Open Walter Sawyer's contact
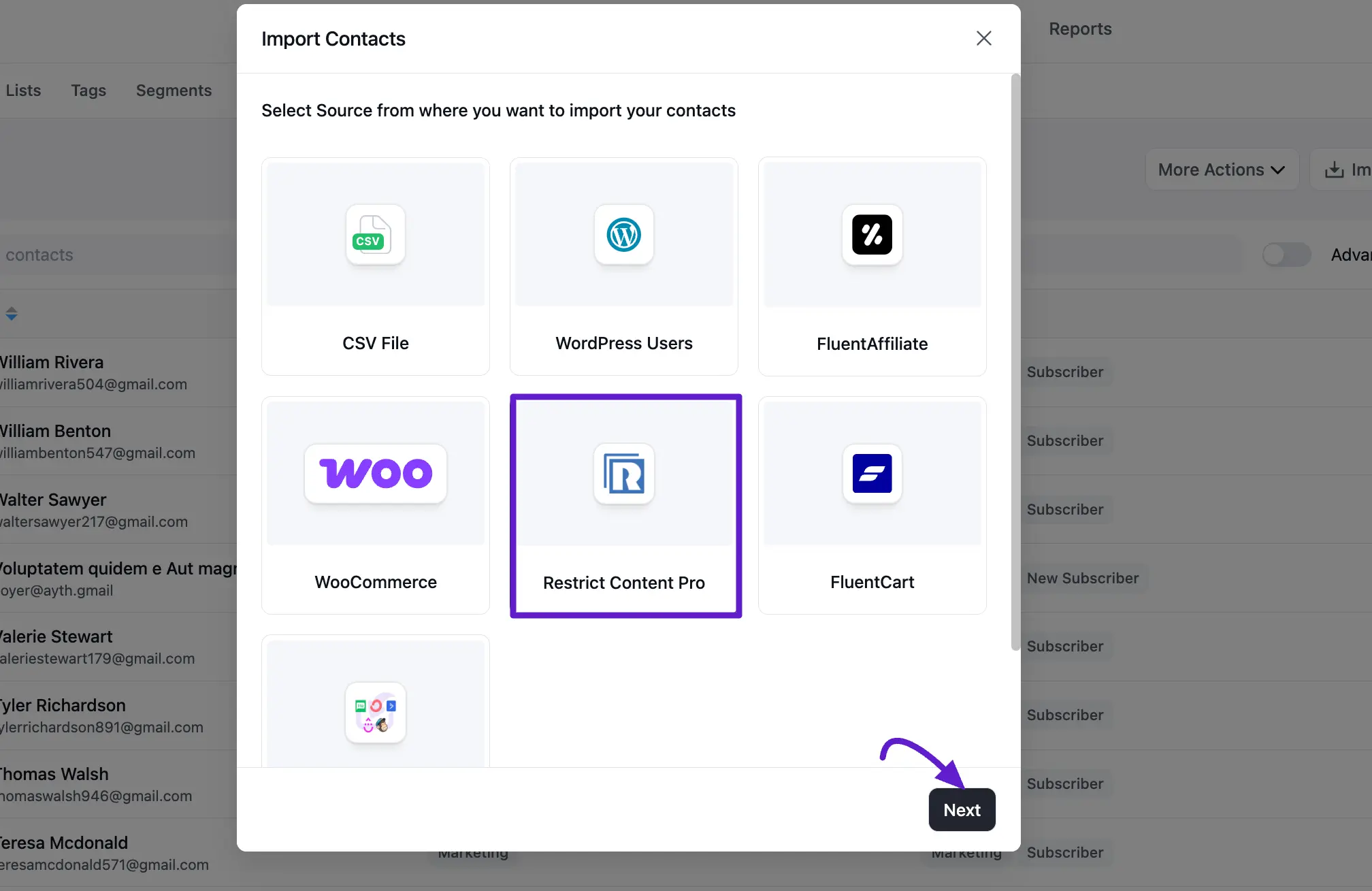The width and height of the screenshot is (1372, 891). (53, 500)
